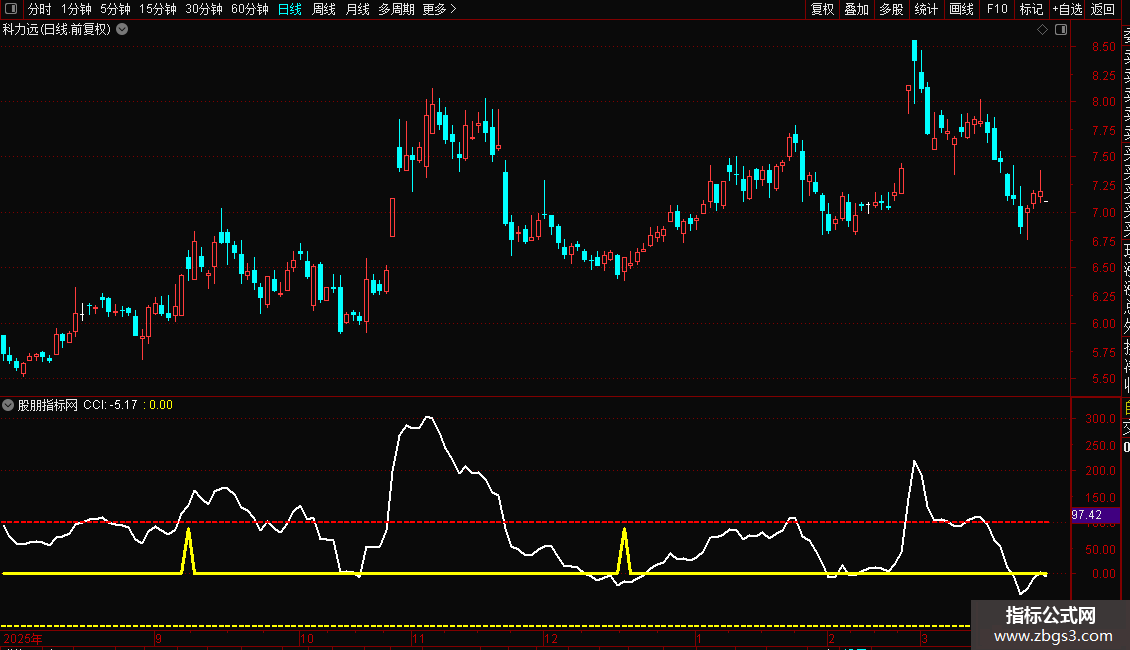Activate the 画线 drawing tools
1130x650 pixels.
tap(961, 9)
